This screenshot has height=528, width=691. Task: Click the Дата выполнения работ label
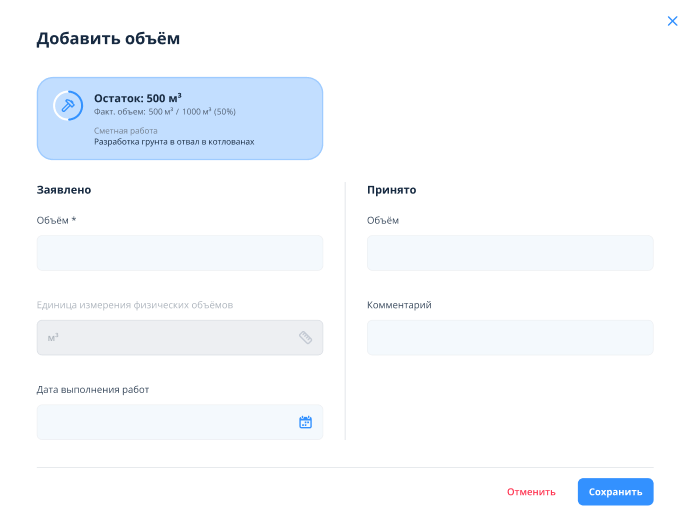point(93,389)
